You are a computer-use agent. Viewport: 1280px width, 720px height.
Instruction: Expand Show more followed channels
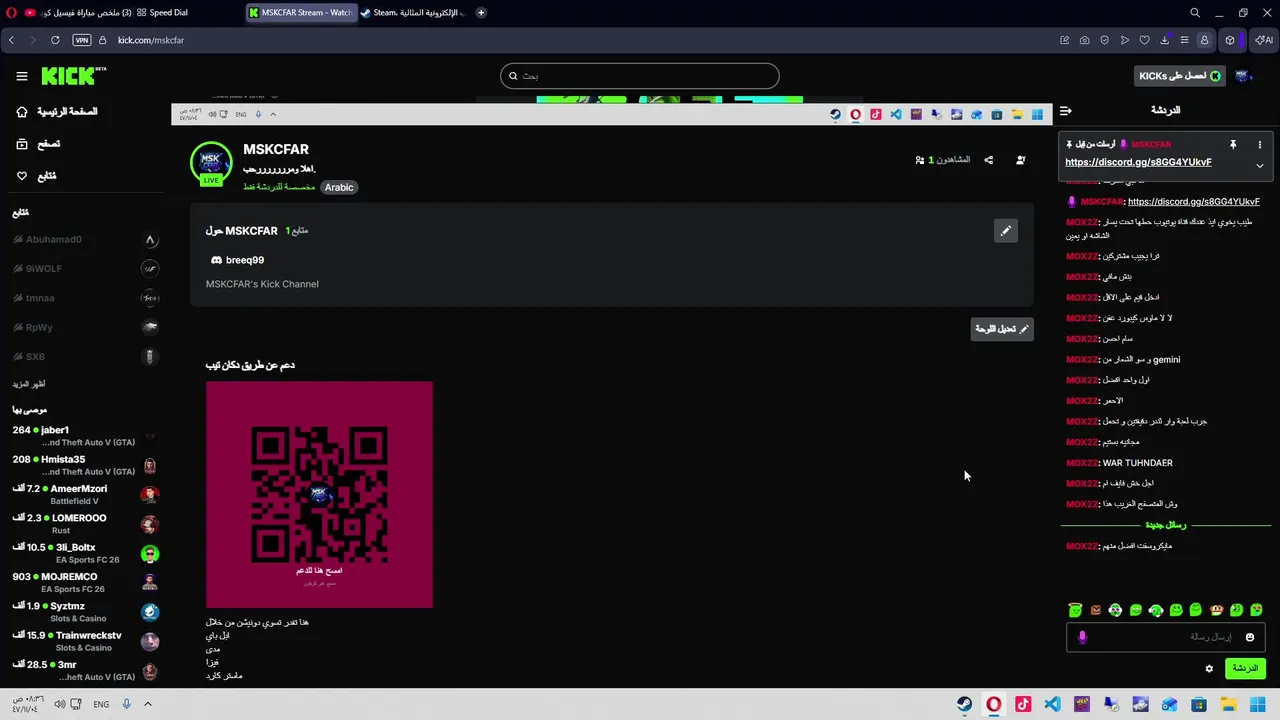[x=29, y=384]
